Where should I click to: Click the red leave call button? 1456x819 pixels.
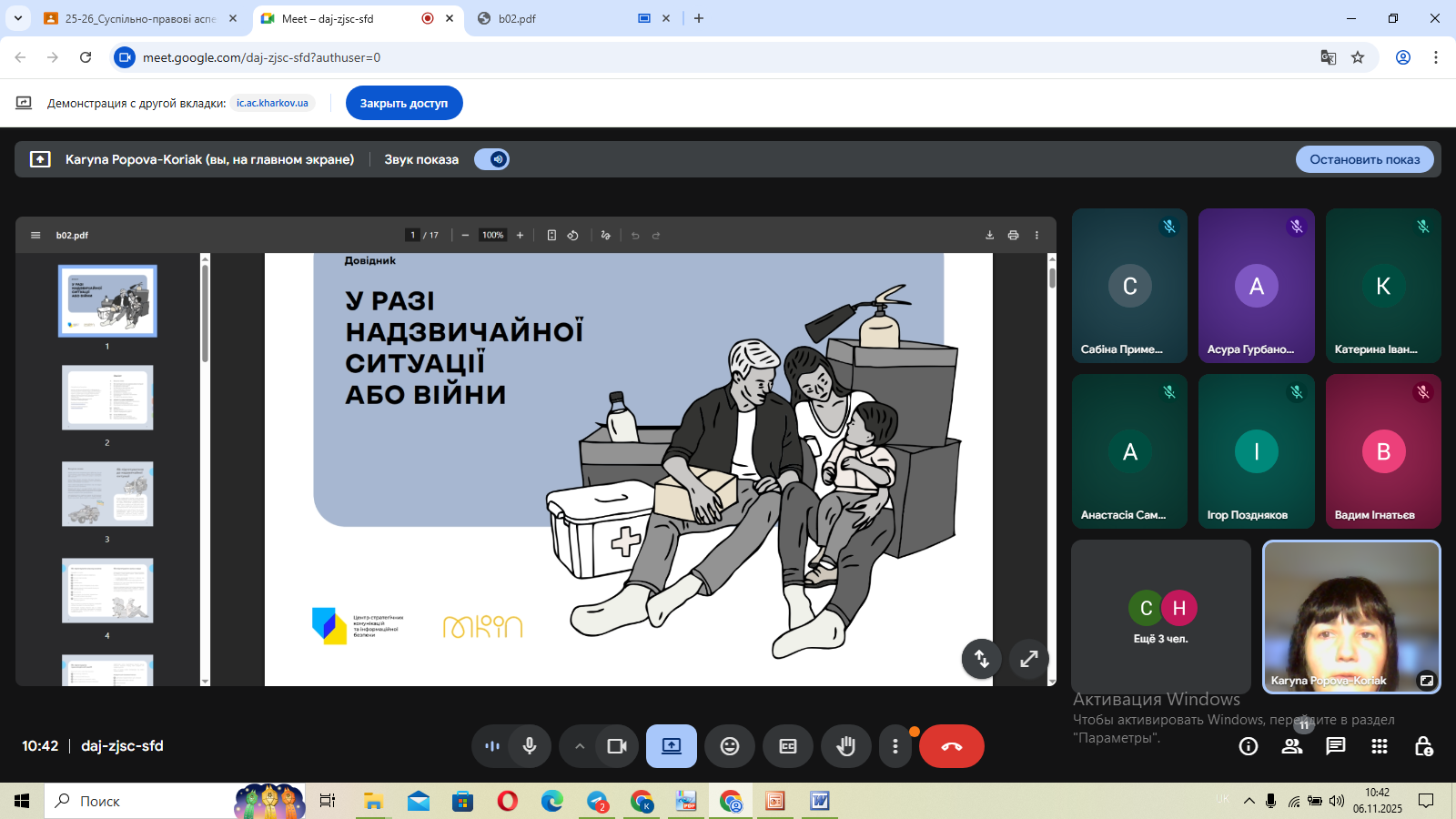click(x=951, y=746)
